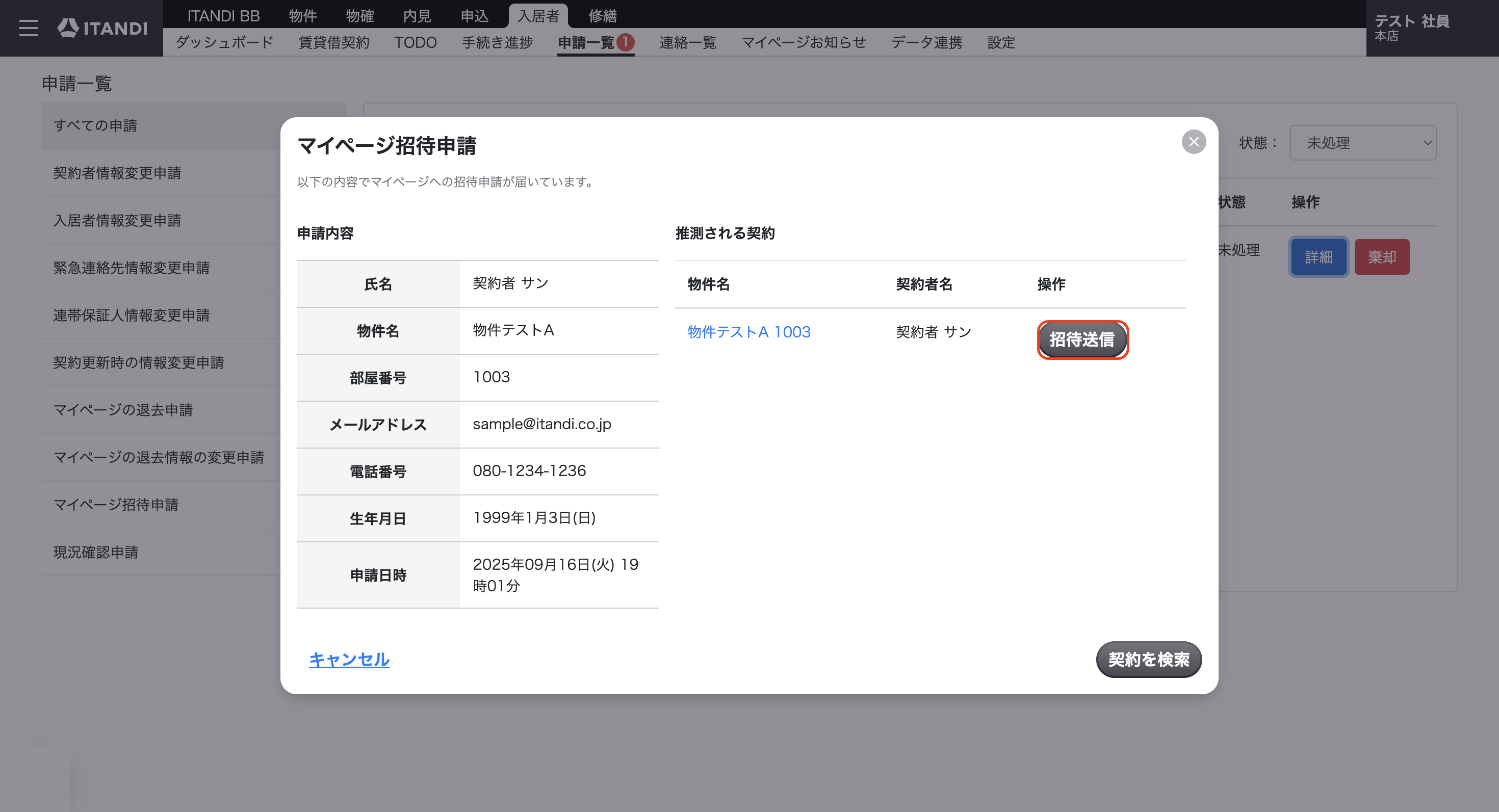Click the birthdate 1999年1月3日(日)
The image size is (1499, 812).
[534, 518]
